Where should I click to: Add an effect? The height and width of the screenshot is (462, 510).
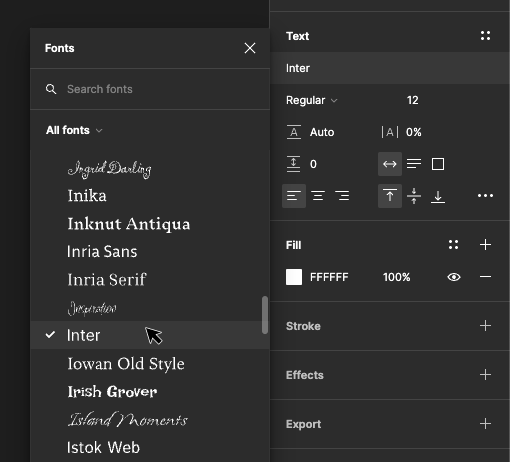[x=485, y=375]
